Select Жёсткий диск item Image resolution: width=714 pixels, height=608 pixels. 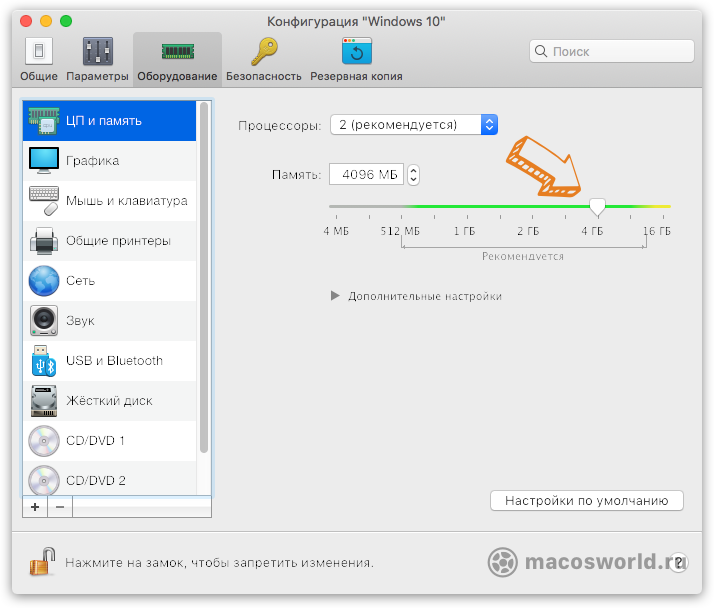[109, 401]
